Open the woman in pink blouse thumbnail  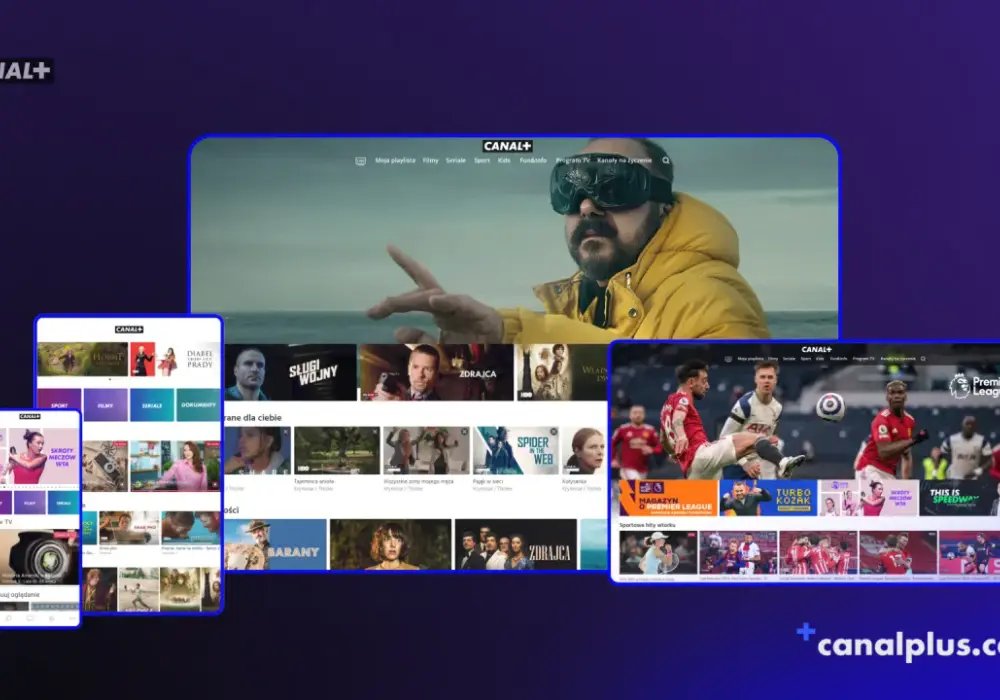tap(175, 465)
